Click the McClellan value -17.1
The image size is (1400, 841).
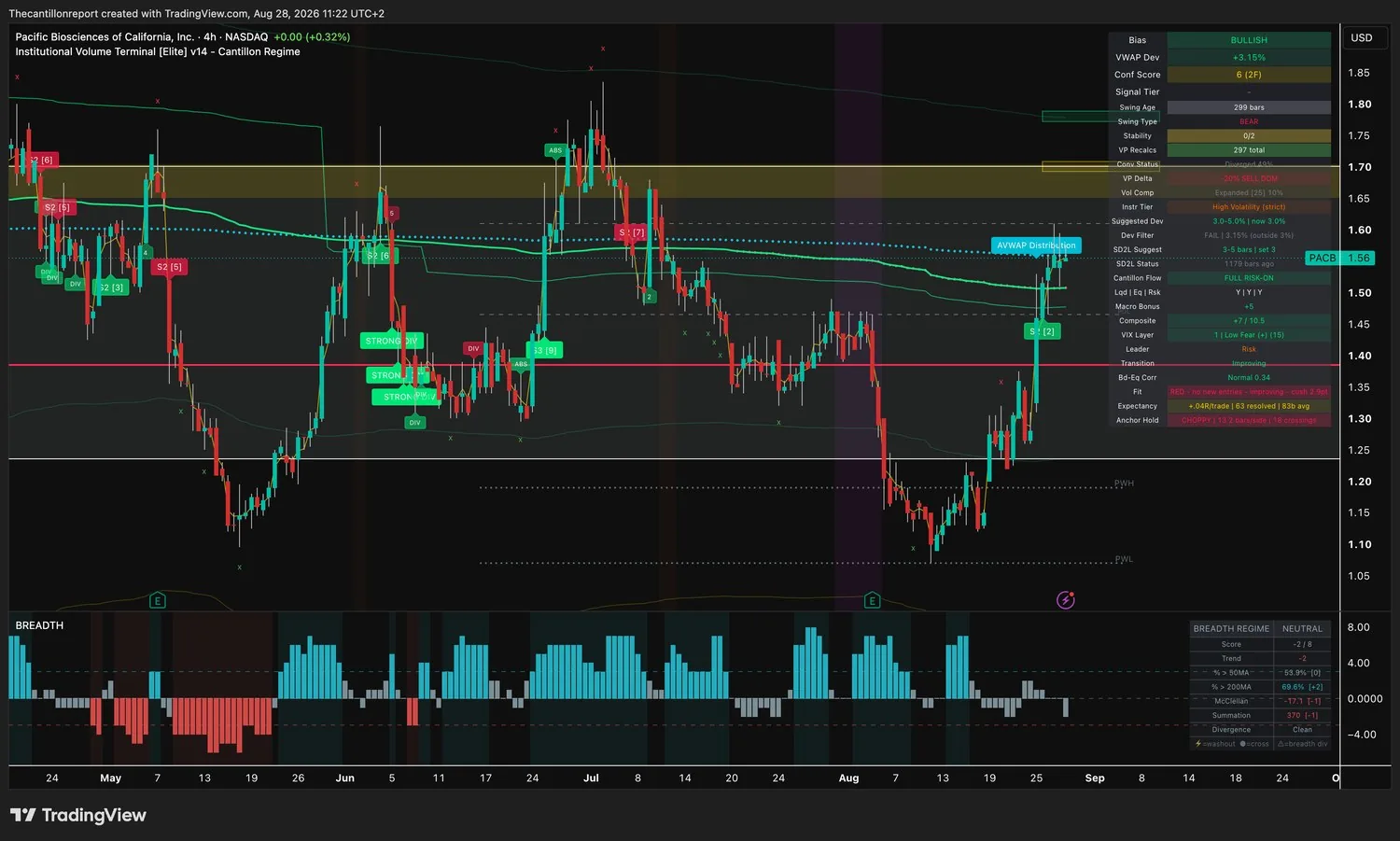click(1302, 701)
